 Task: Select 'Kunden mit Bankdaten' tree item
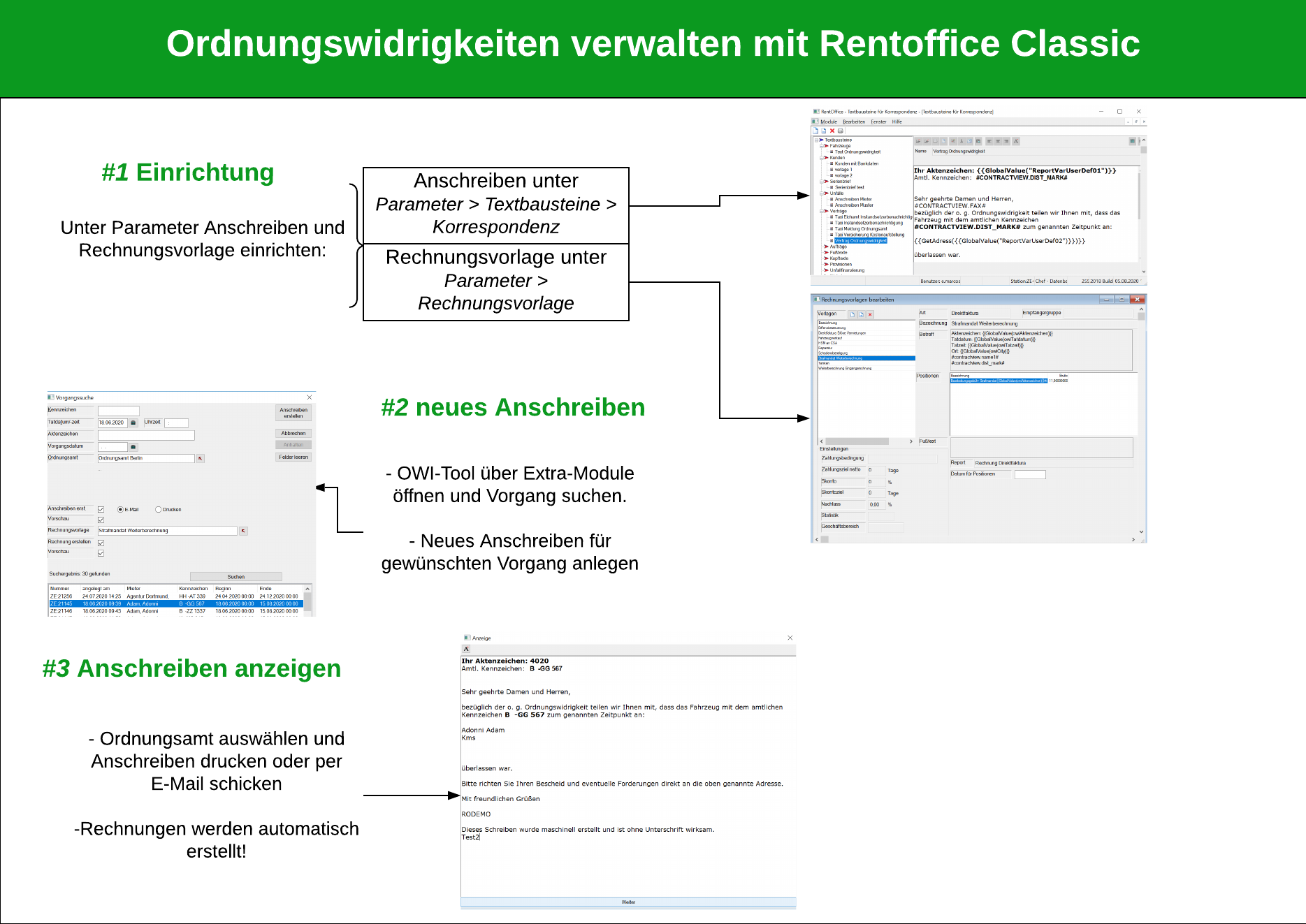pos(857,163)
